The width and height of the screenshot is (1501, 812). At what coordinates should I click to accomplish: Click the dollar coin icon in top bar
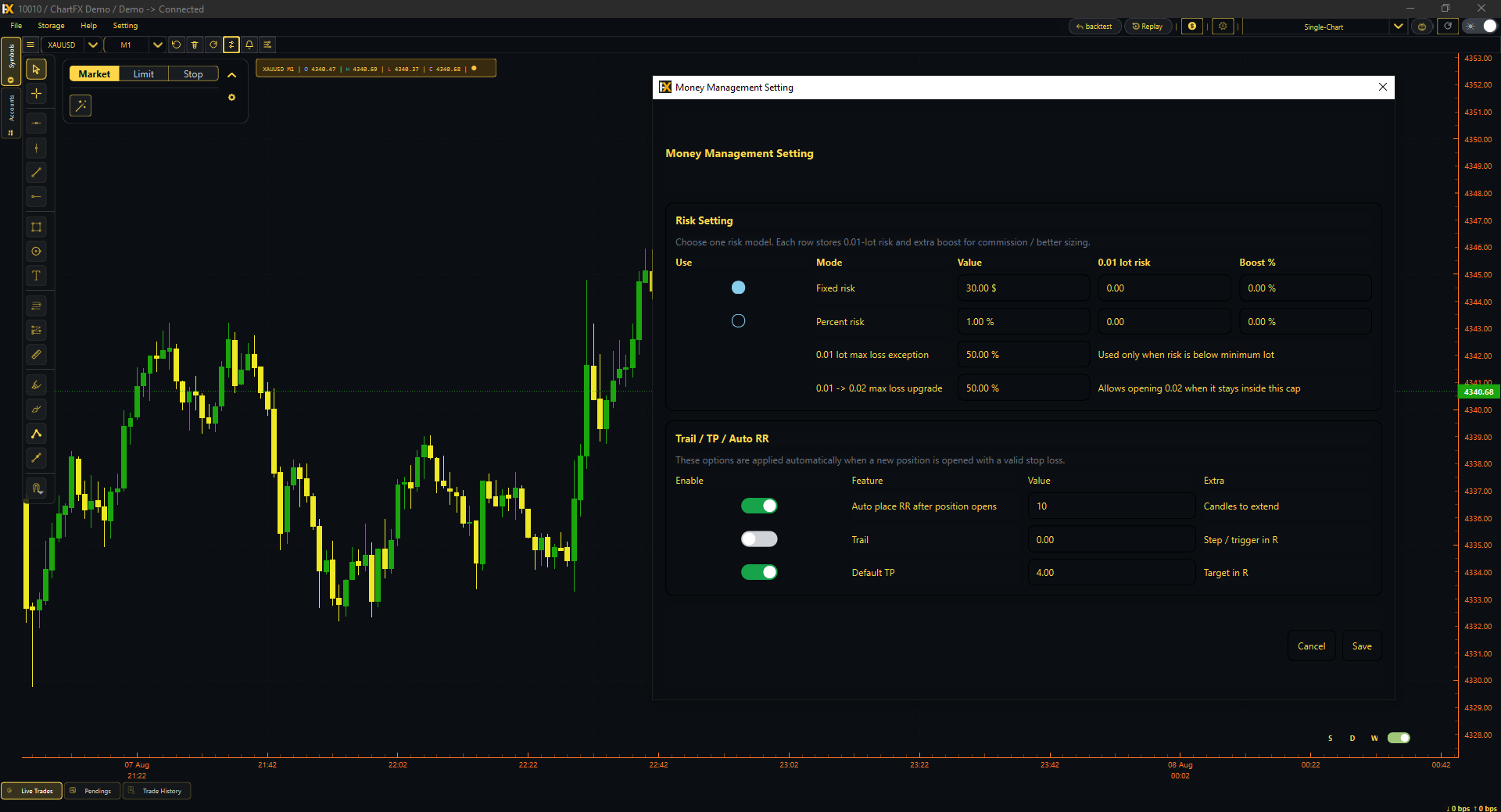tap(1192, 27)
